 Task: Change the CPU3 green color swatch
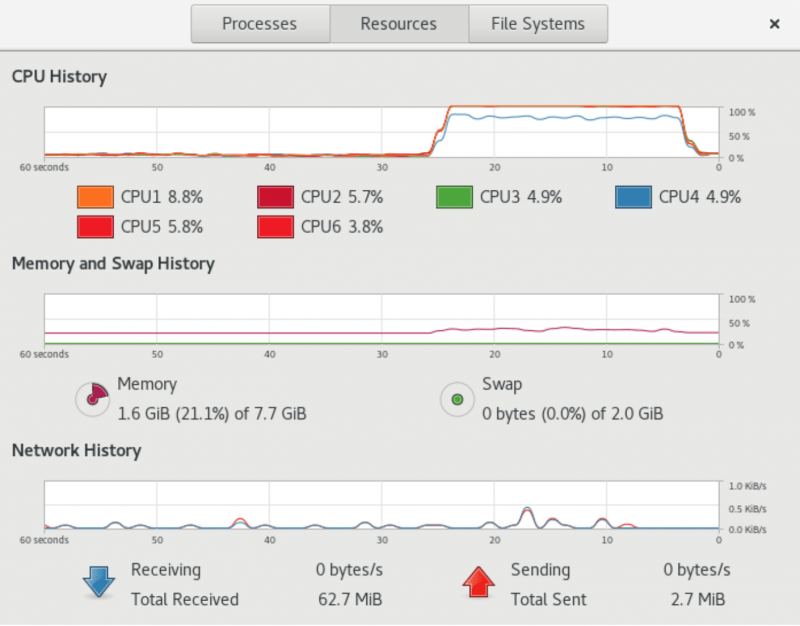coord(455,197)
